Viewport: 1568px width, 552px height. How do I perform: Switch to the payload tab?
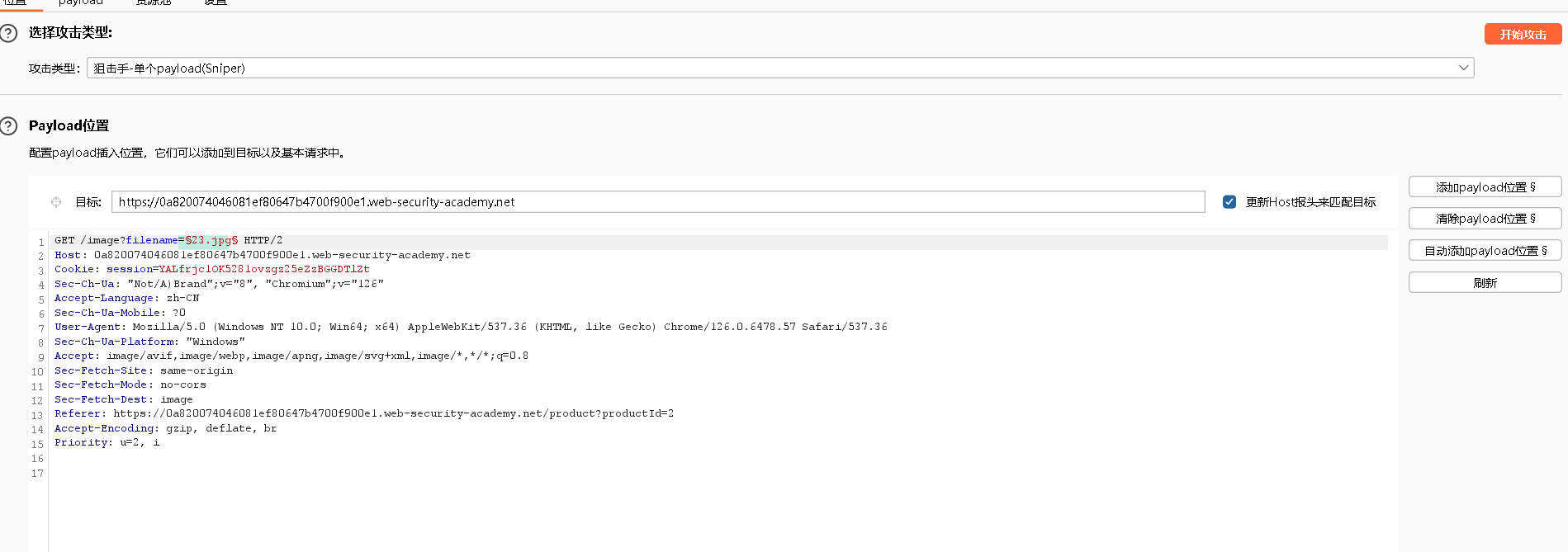(x=81, y=2)
